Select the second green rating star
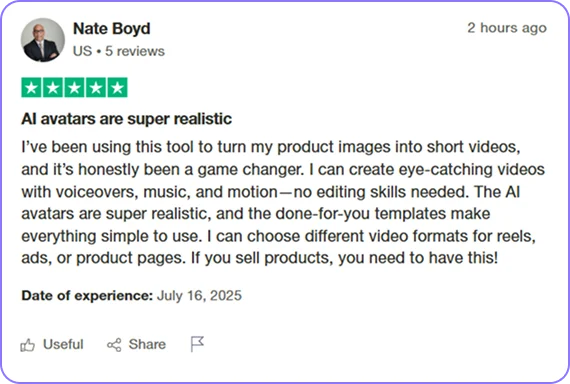 (53, 88)
